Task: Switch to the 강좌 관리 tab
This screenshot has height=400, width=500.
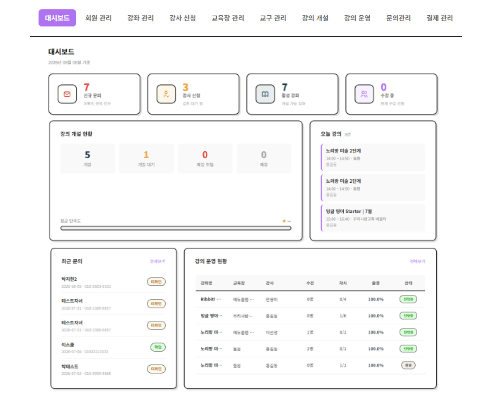Action: pyautogui.click(x=140, y=18)
